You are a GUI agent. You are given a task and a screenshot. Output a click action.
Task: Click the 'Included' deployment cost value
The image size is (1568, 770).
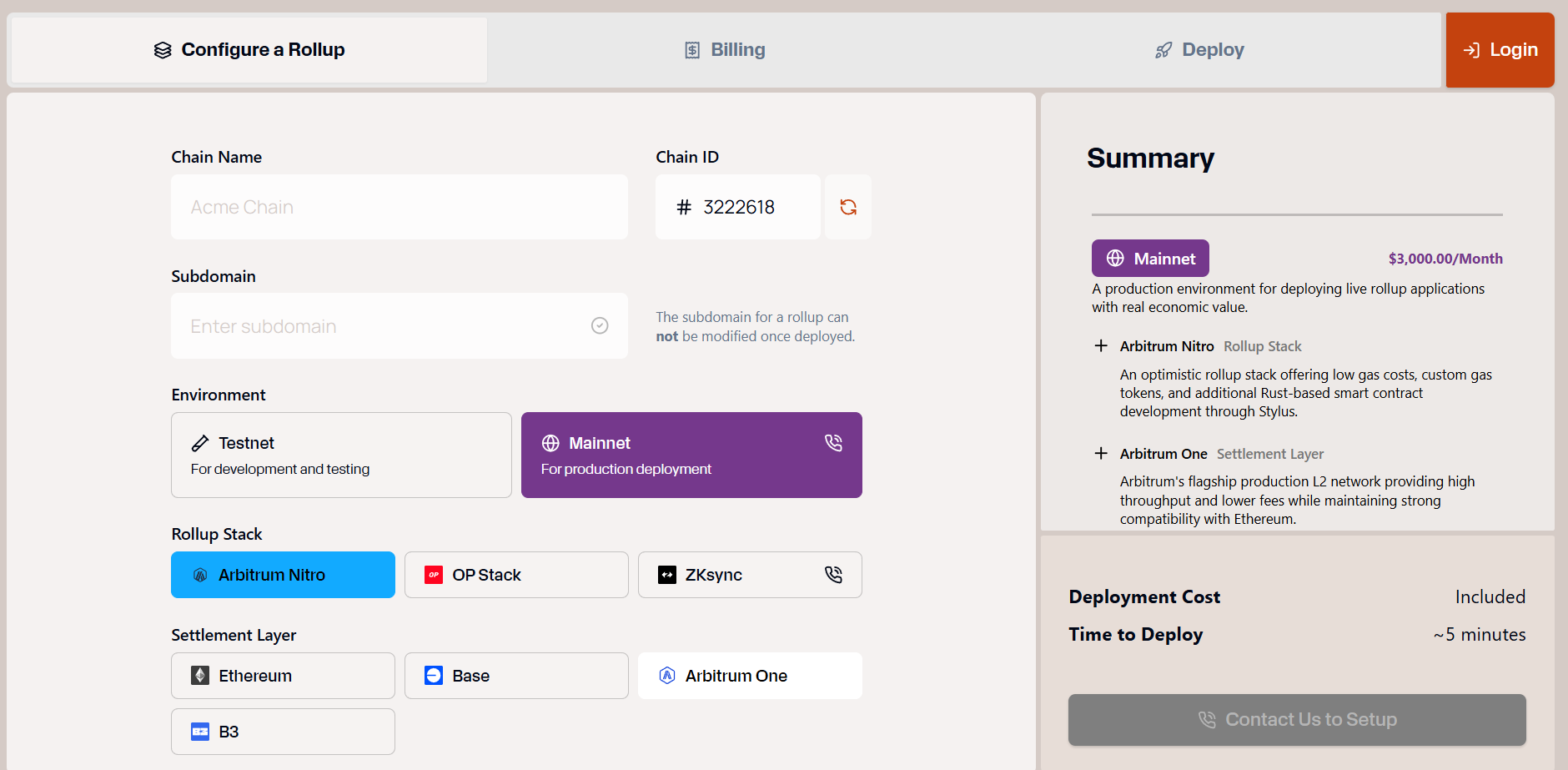[1490, 597]
